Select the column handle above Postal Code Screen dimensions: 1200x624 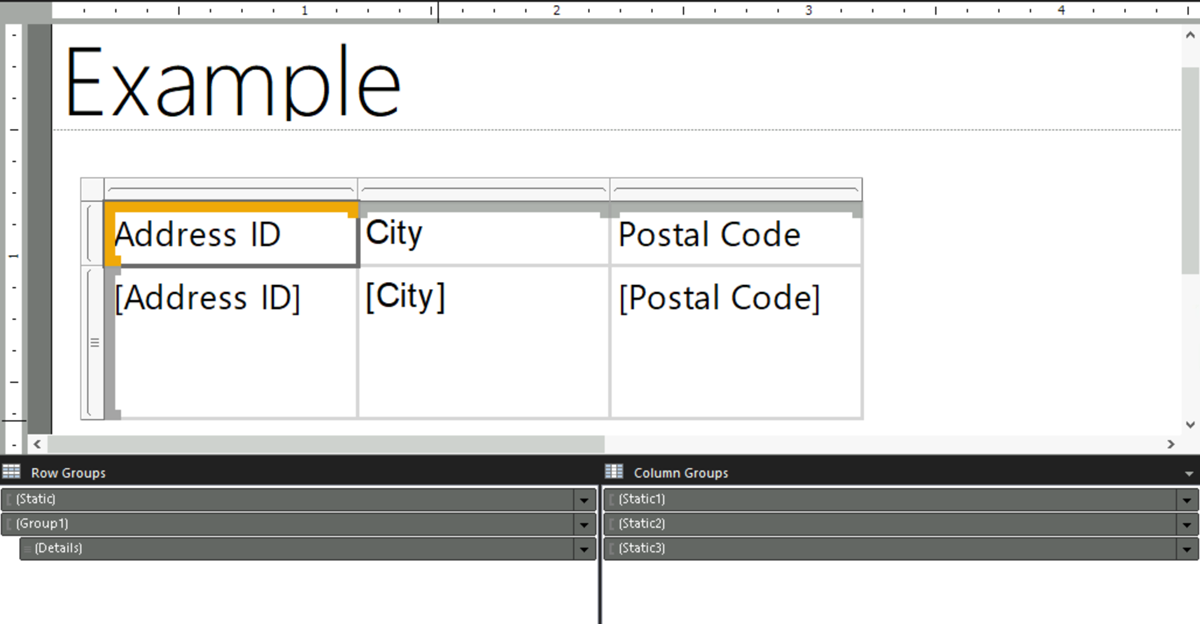point(736,188)
